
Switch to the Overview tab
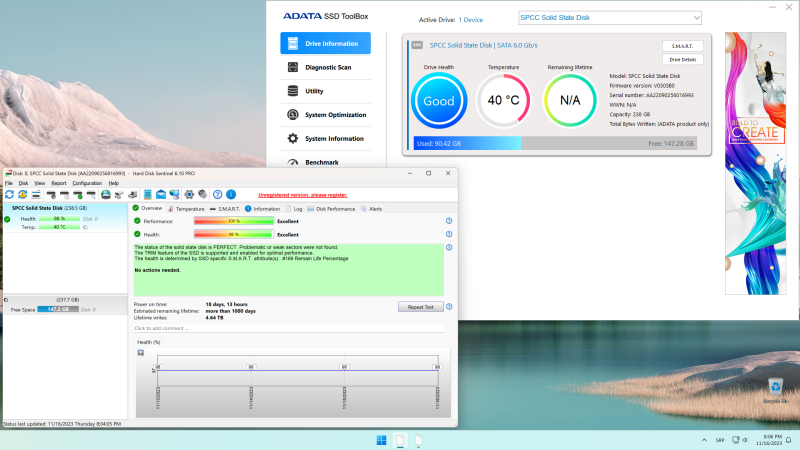click(x=147, y=208)
